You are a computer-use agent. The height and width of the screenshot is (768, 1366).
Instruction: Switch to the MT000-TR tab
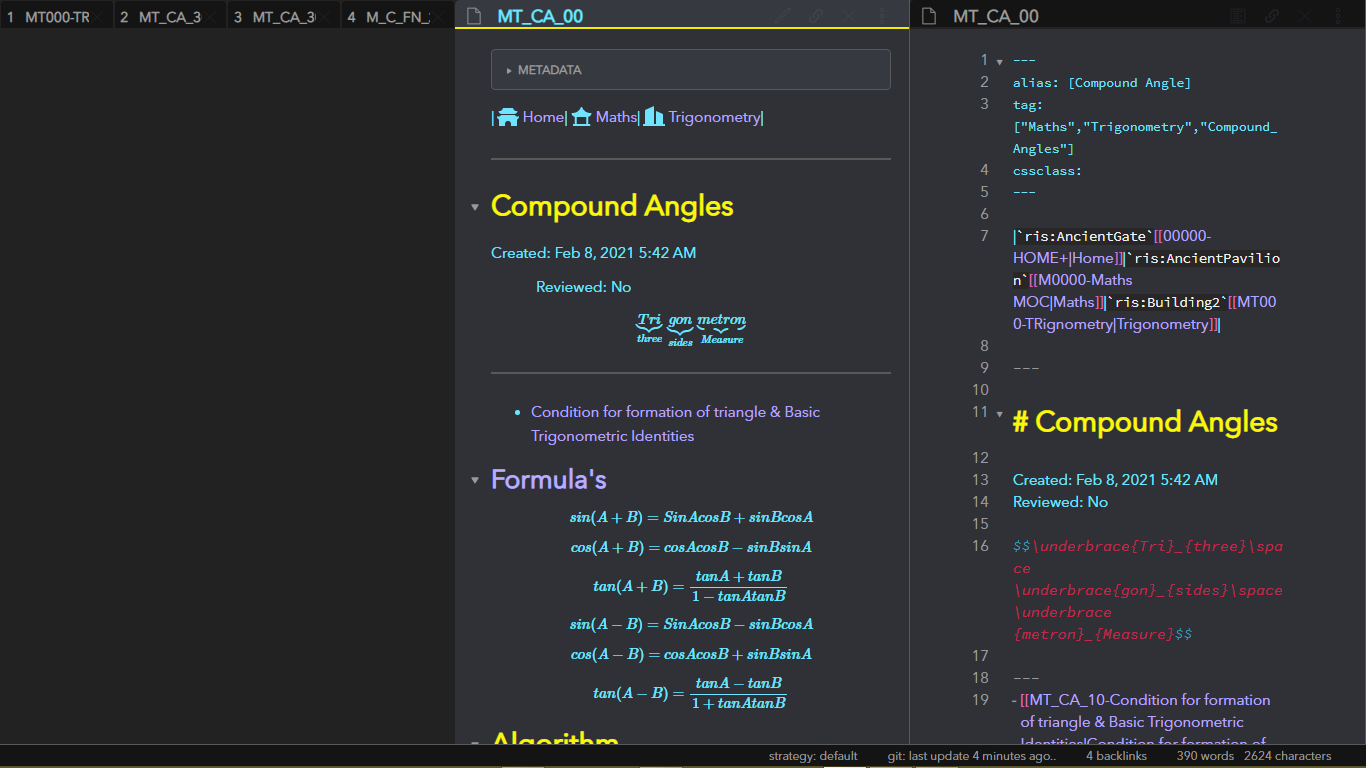[55, 16]
